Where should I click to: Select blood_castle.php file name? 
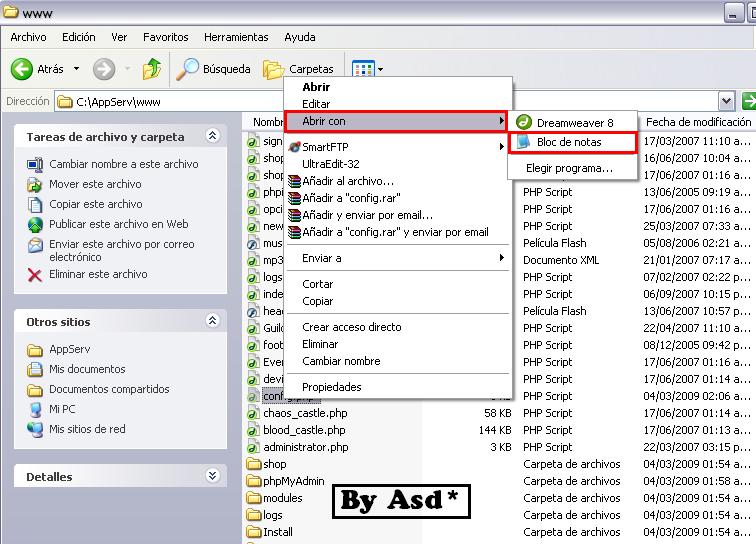pos(304,430)
